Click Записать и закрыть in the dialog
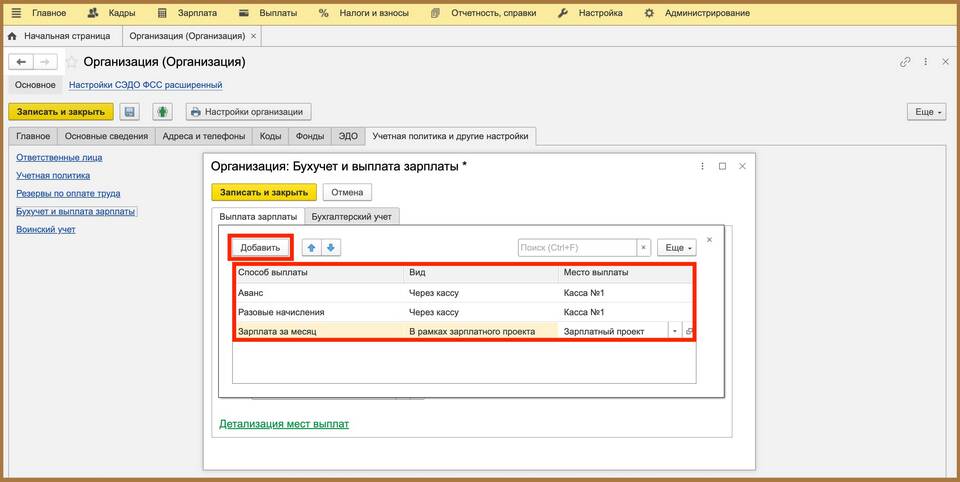This screenshot has width=960, height=482. 264,192
